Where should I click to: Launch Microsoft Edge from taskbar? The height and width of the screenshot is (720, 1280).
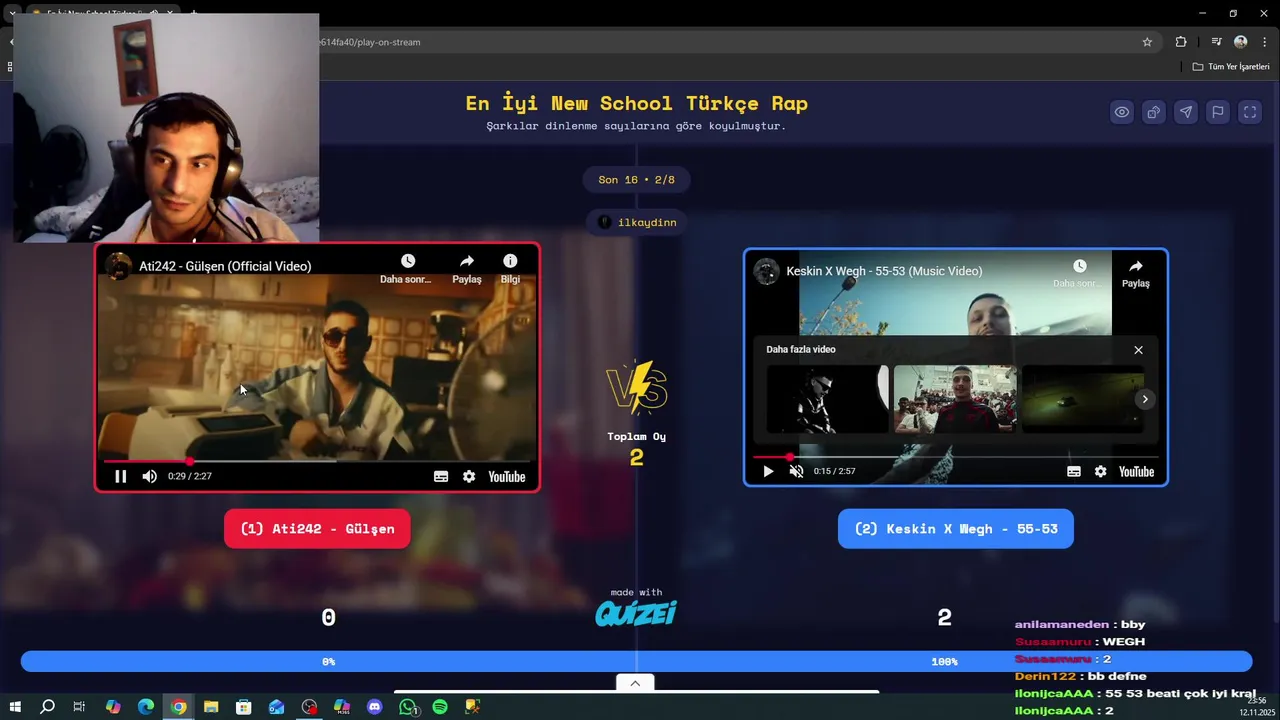tap(146, 707)
